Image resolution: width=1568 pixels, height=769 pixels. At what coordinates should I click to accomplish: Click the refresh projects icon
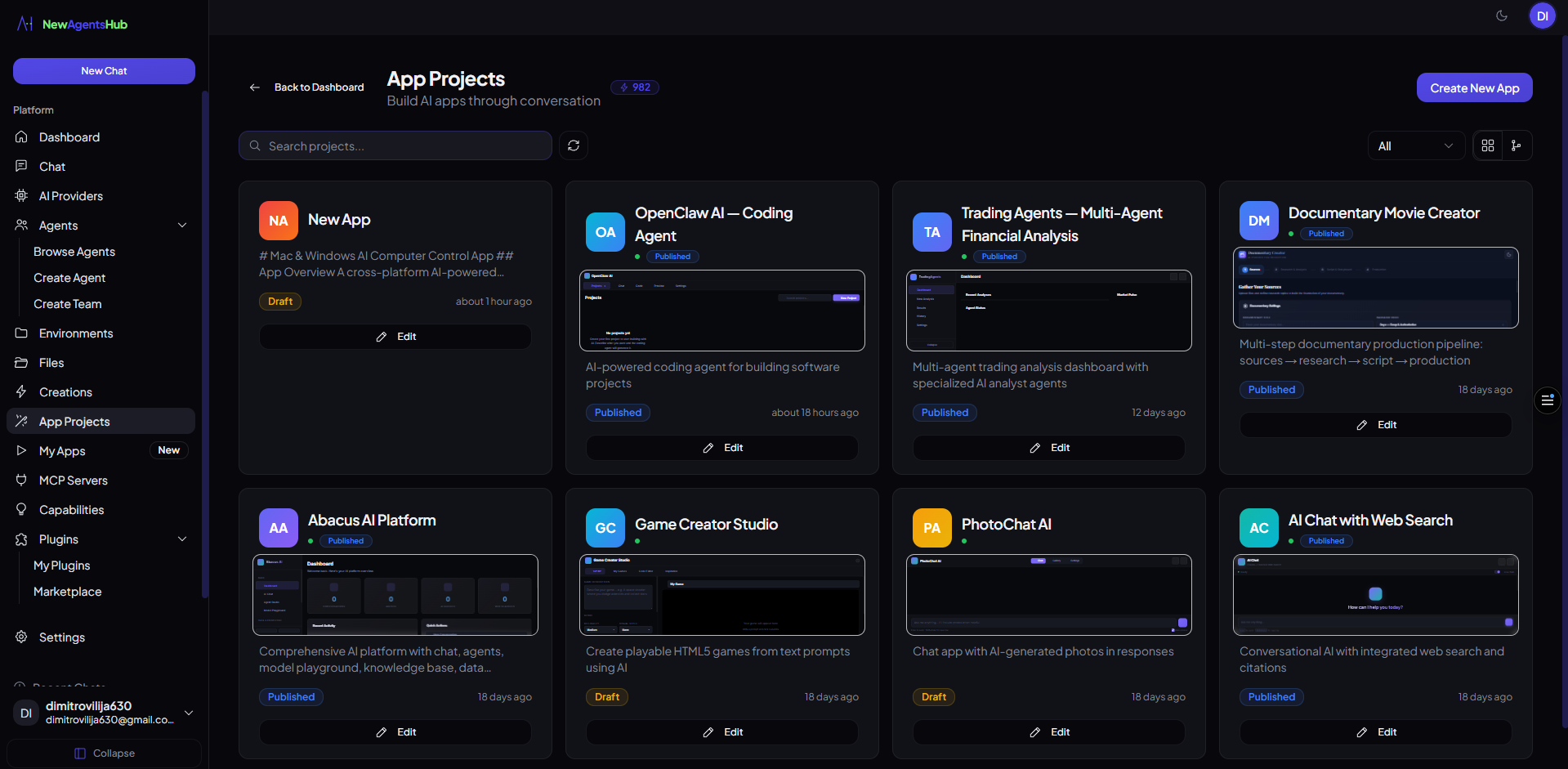tap(574, 145)
